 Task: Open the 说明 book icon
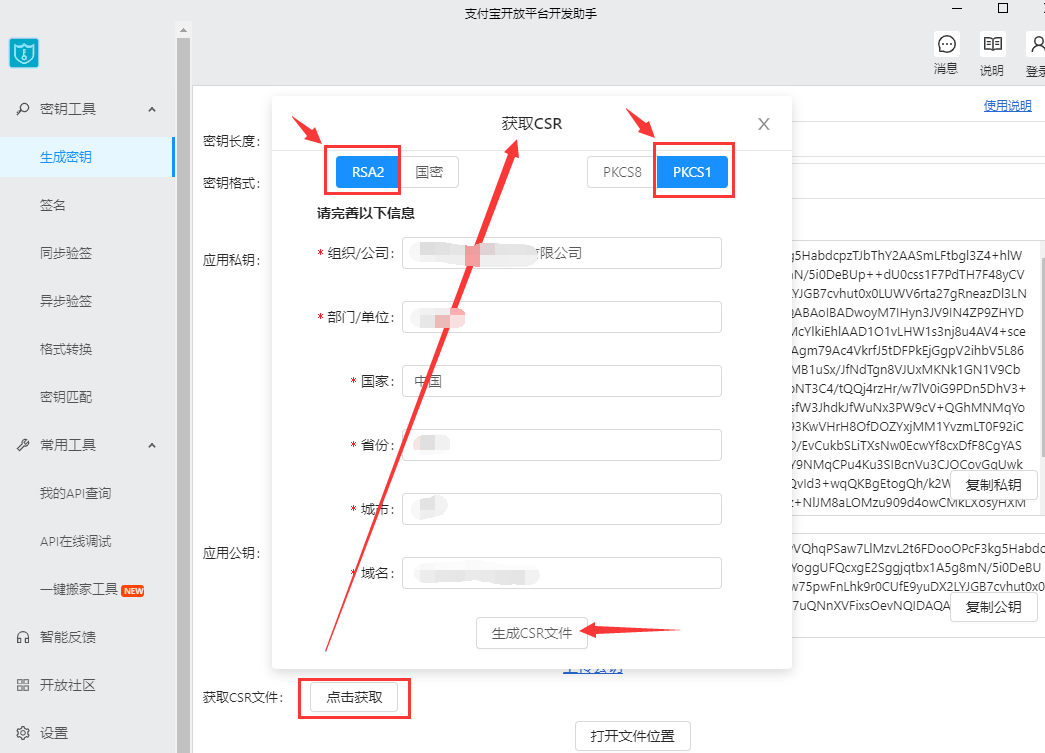(992, 45)
